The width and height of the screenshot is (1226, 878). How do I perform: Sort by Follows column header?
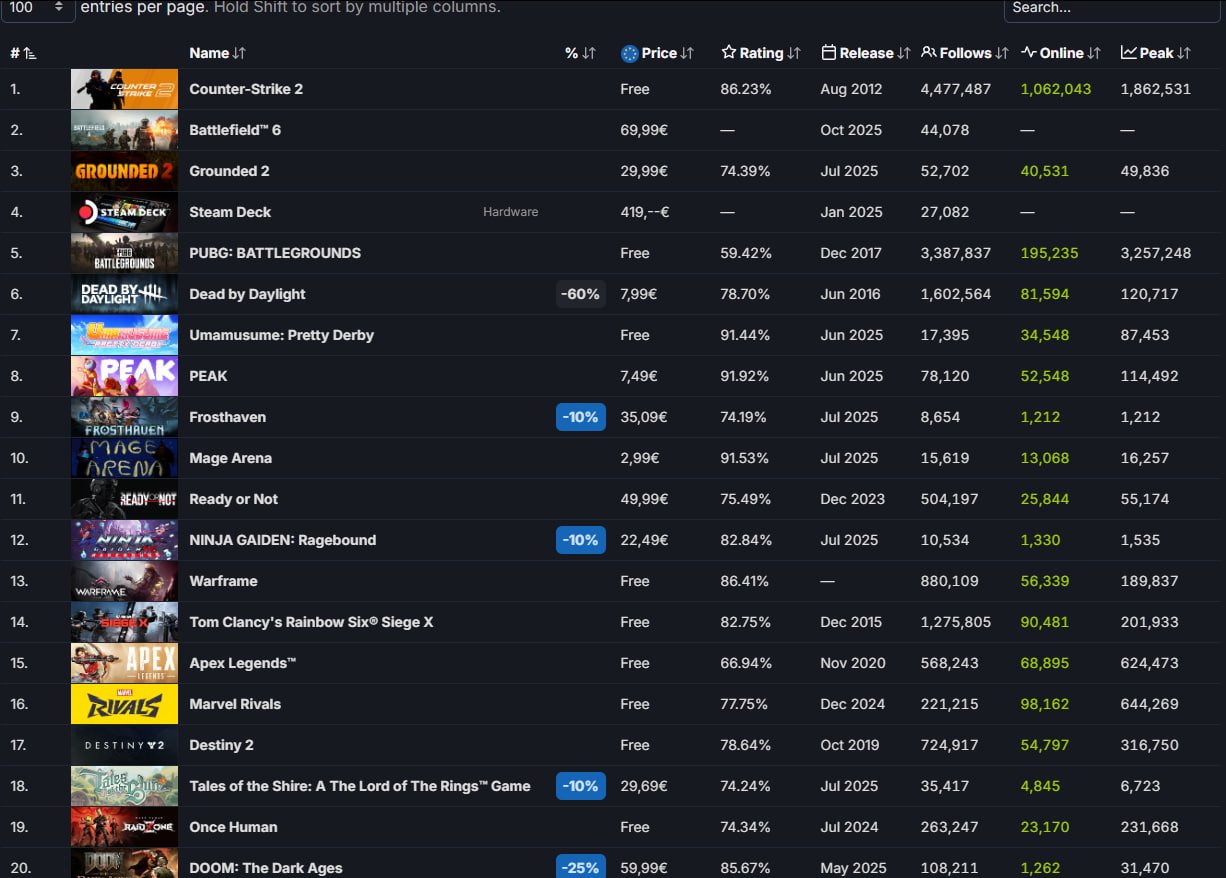[964, 53]
